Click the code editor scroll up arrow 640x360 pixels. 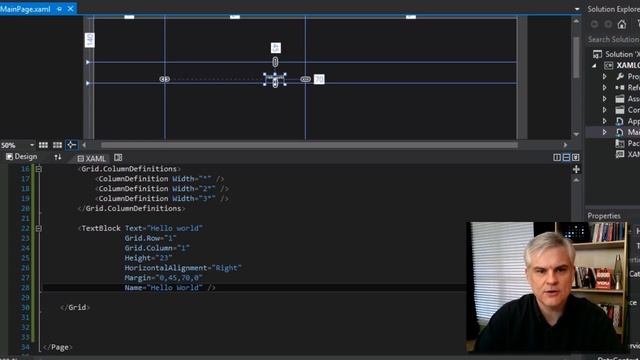(576, 180)
